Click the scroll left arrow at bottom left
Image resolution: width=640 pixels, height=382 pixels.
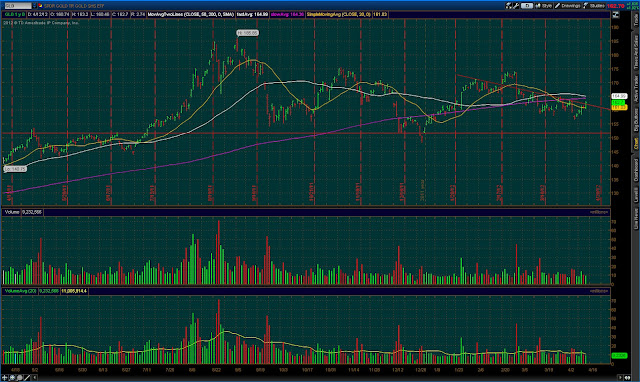tap(35, 378)
